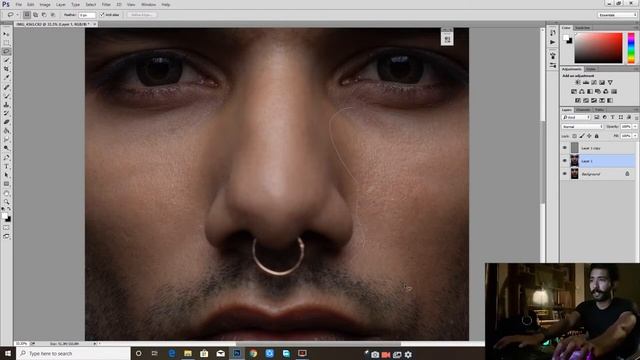
Task: Open Chrome from the taskbar
Action: pos(253,353)
